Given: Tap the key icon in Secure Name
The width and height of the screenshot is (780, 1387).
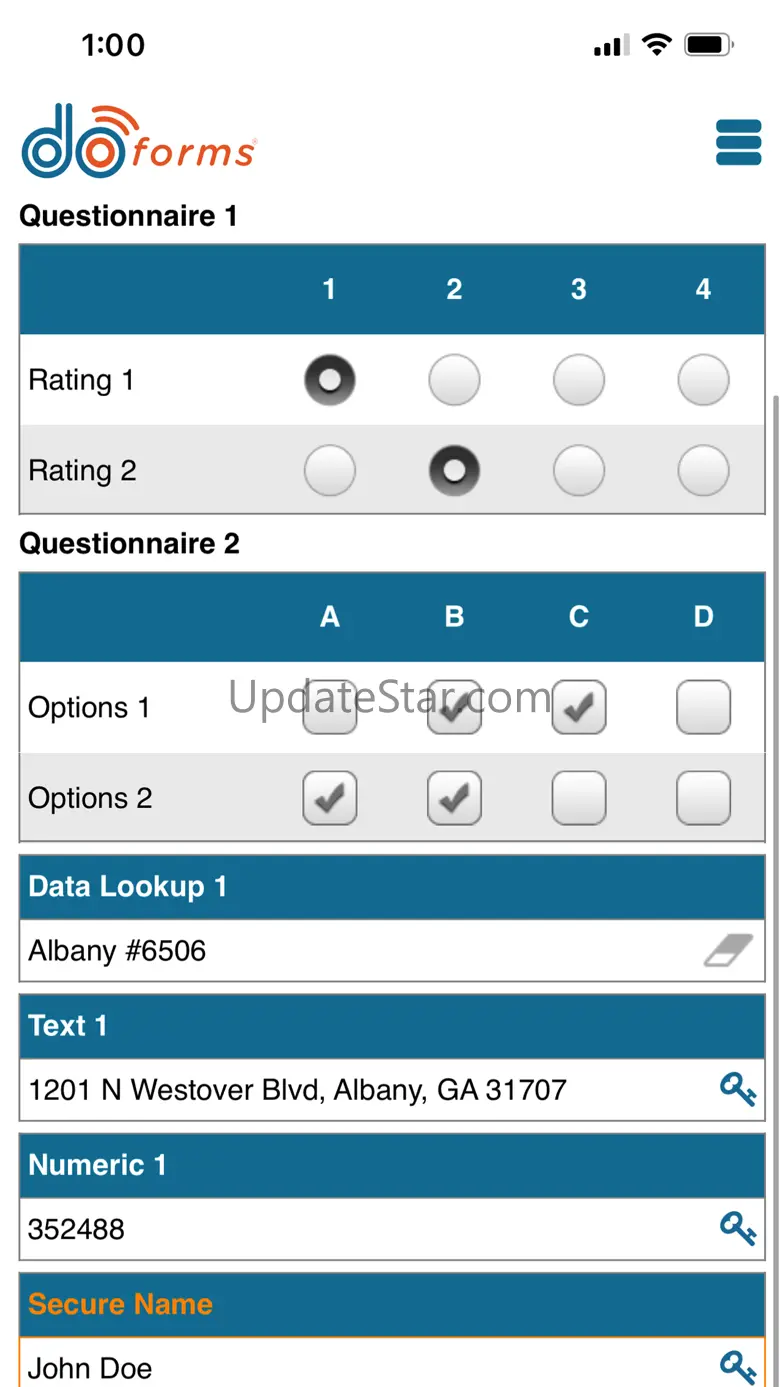Looking at the screenshot, I should click(x=738, y=1366).
